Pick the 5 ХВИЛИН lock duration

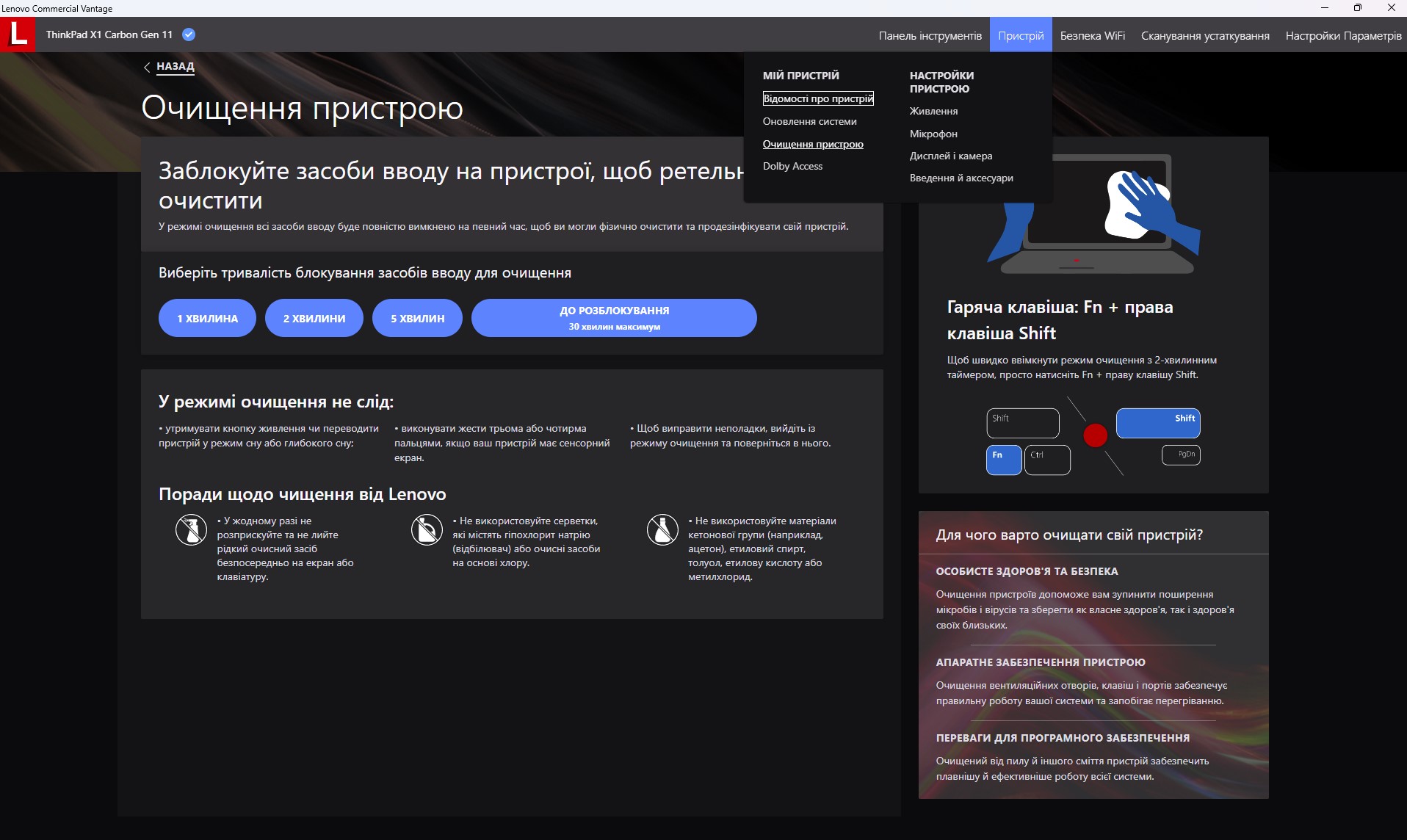pyautogui.click(x=417, y=318)
